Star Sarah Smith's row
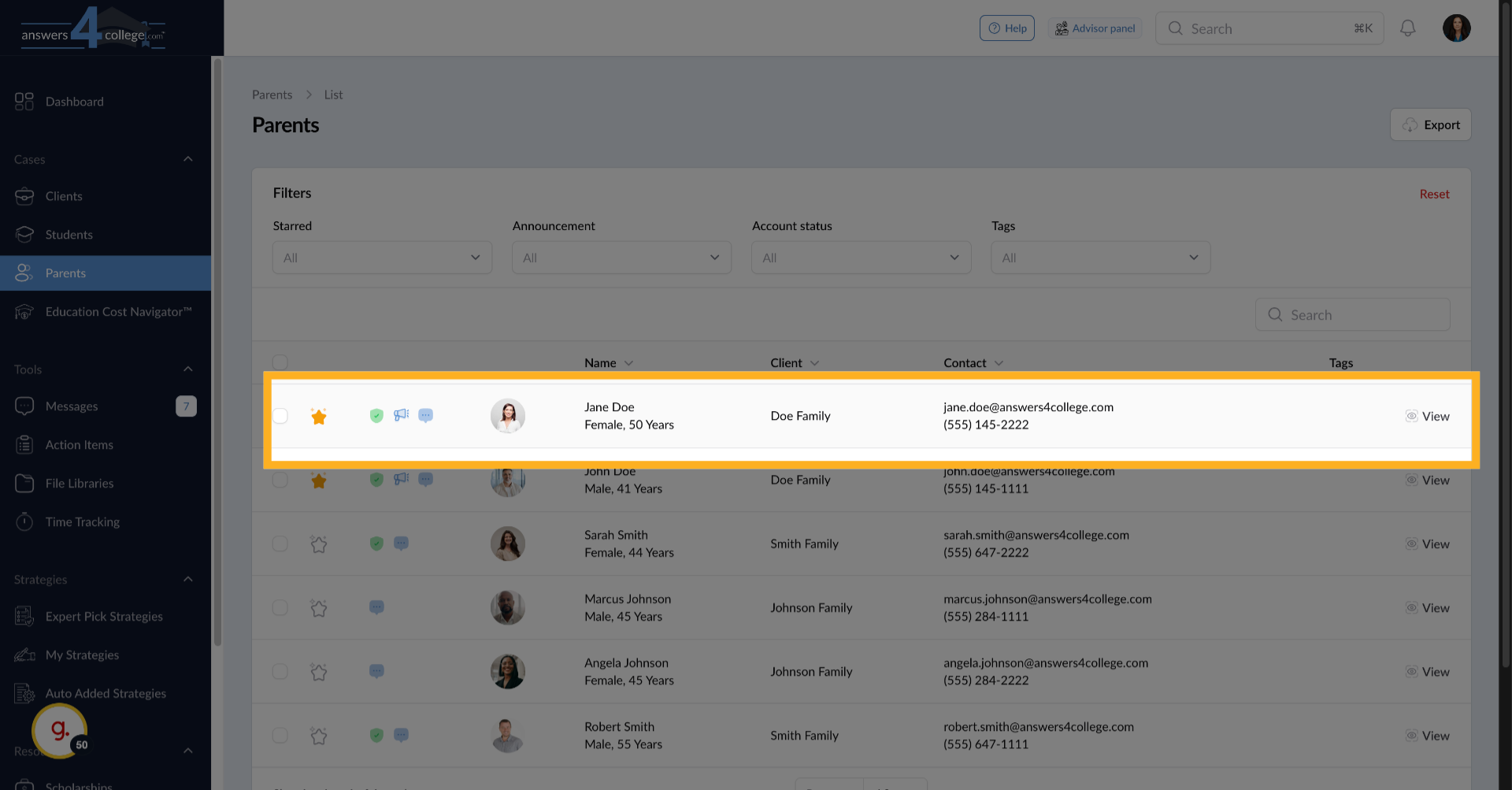This screenshot has height=790, width=1512. pyautogui.click(x=319, y=544)
